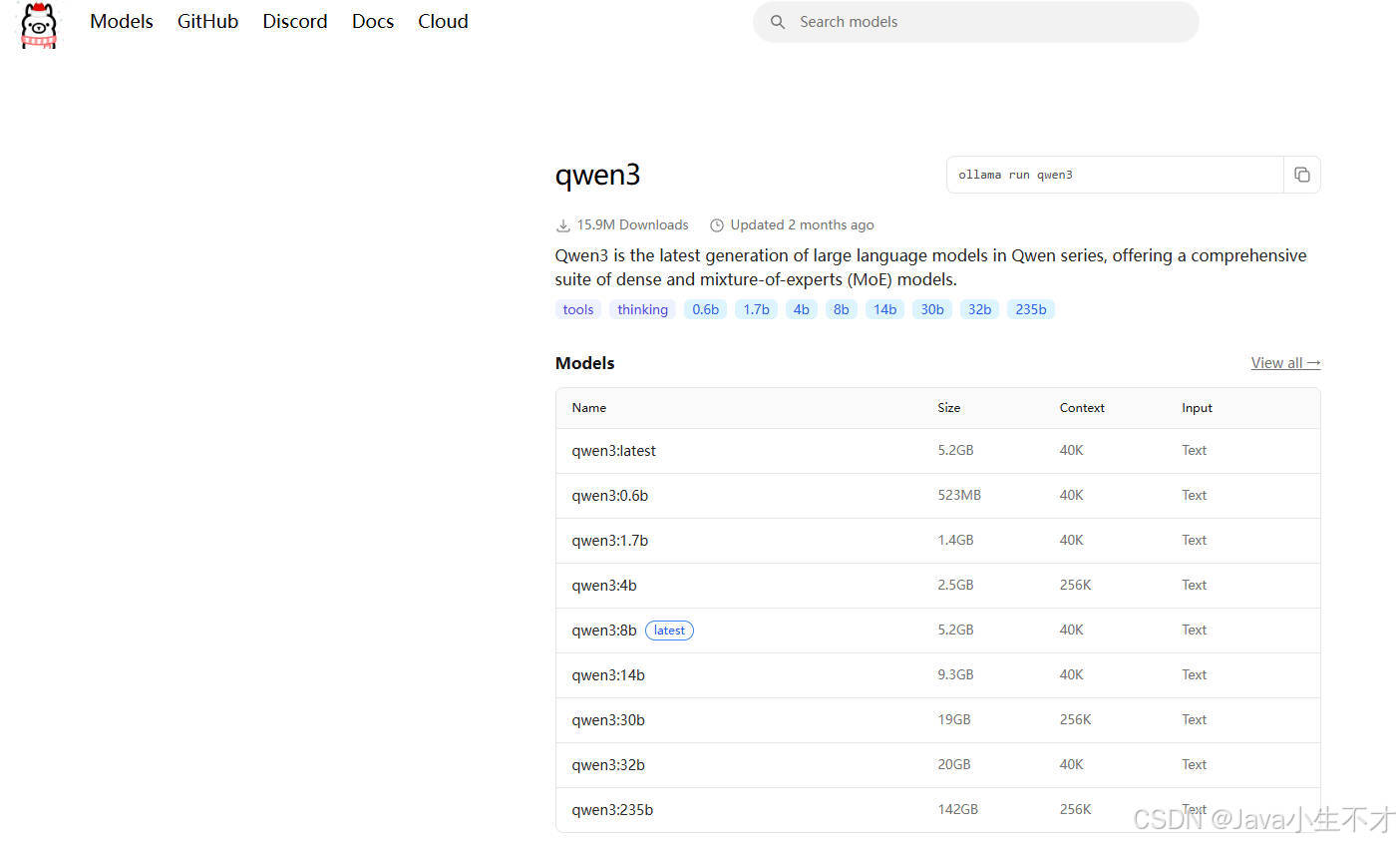Viewport: 1400px width, 845px height.
Task: Open the qwen3:32b model
Action: [x=608, y=765]
